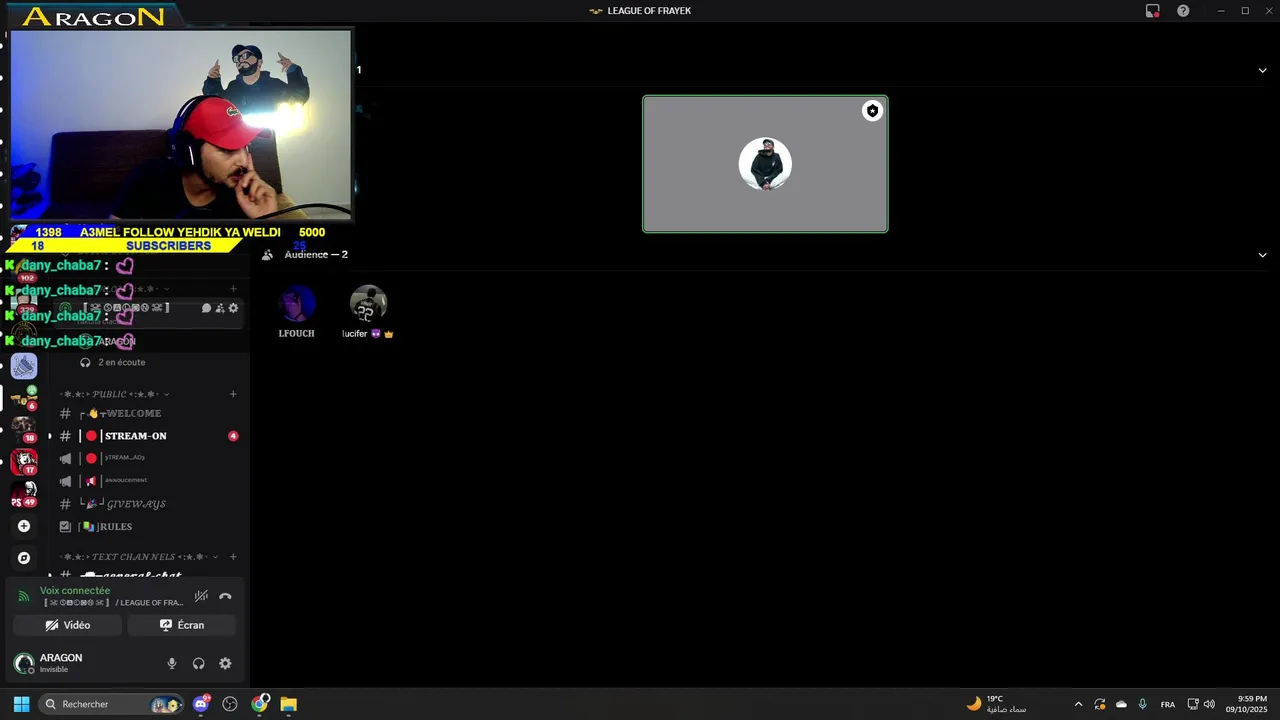Screen dimensions: 1280x720
Task: Toggle headphone deafen in user panel
Action: pos(198,663)
